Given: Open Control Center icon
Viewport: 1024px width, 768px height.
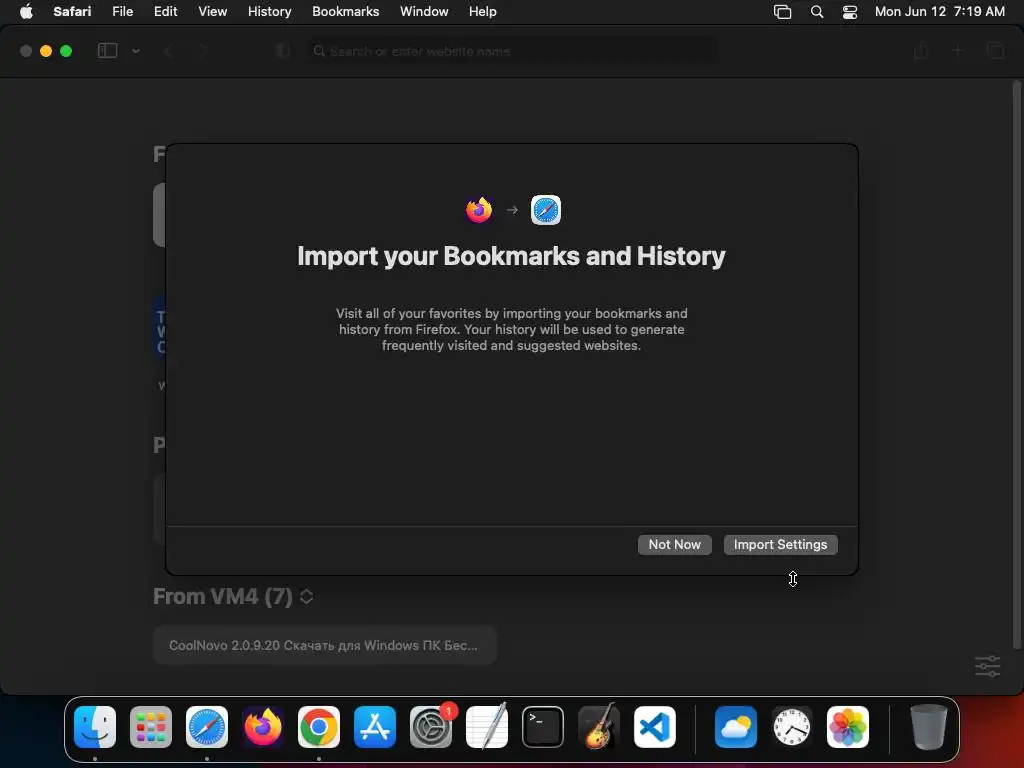Looking at the screenshot, I should 850,12.
